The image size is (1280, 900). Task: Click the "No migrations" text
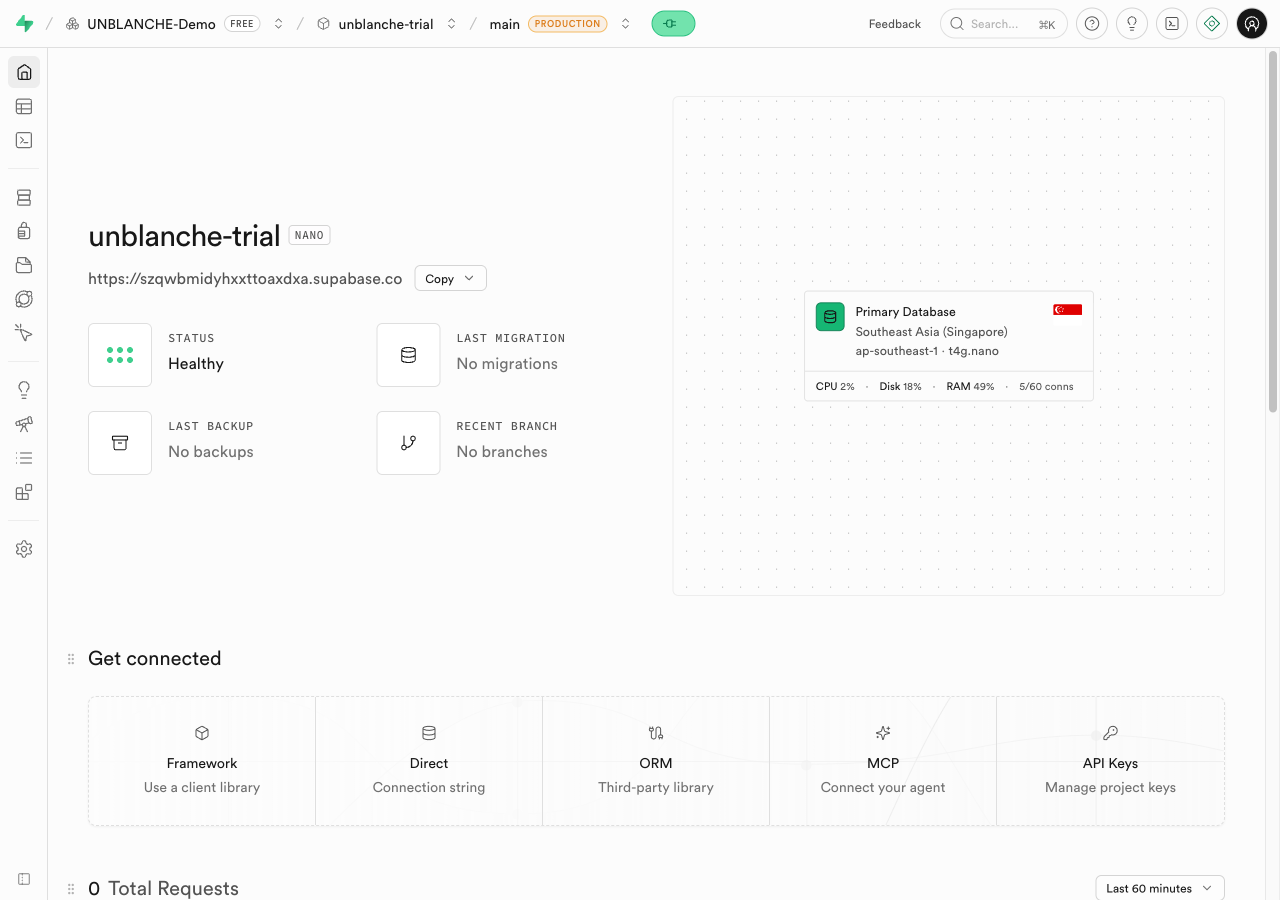pyautogui.click(x=507, y=364)
